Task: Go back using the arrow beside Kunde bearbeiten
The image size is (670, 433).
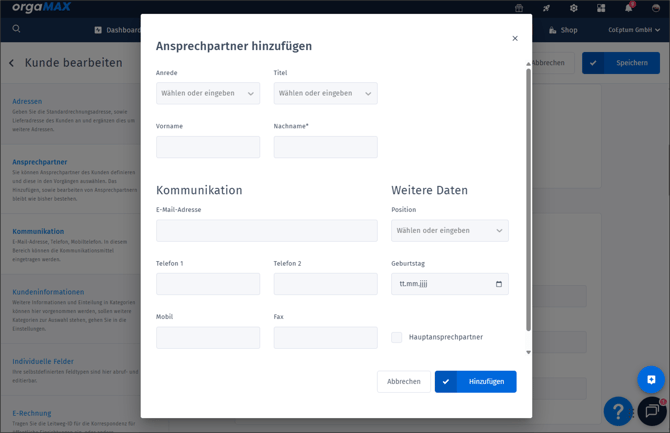Action: tap(12, 63)
